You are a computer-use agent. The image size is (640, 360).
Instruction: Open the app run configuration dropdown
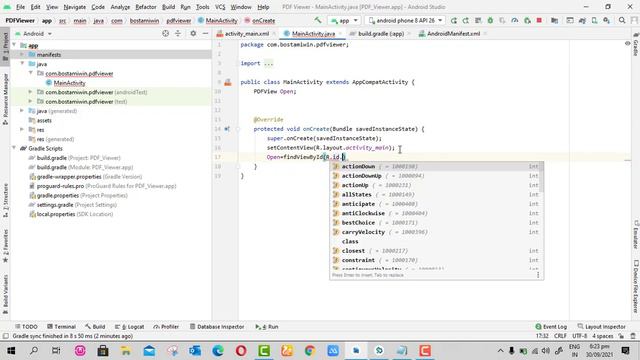click(x=344, y=20)
